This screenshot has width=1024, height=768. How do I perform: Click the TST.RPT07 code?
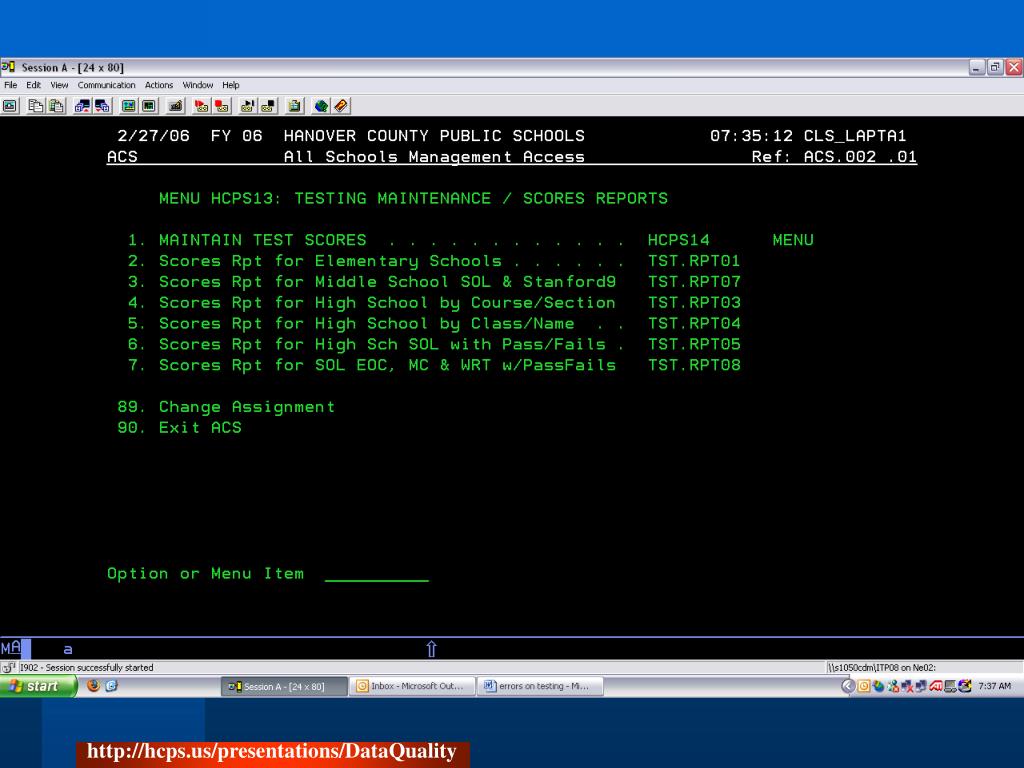pos(694,281)
